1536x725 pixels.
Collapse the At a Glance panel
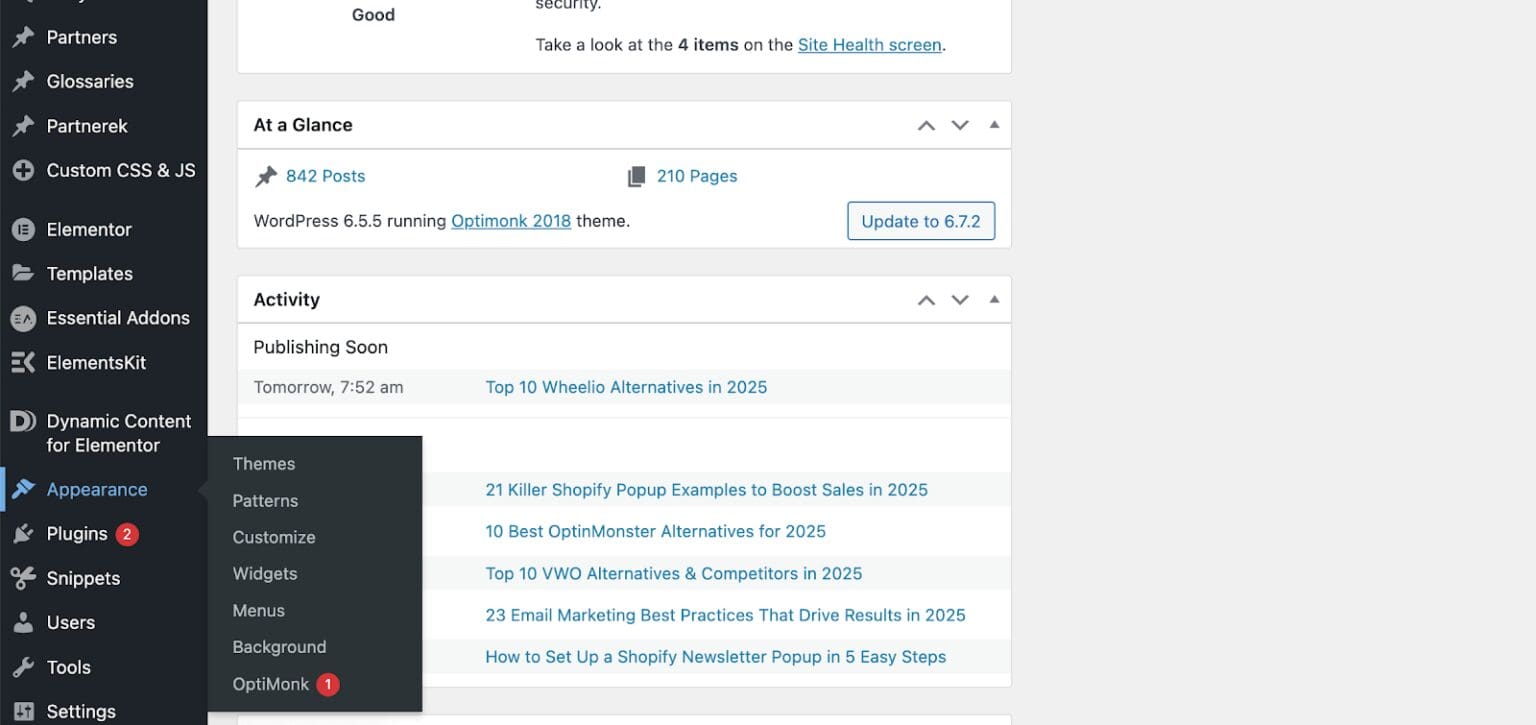[x=994, y=125]
